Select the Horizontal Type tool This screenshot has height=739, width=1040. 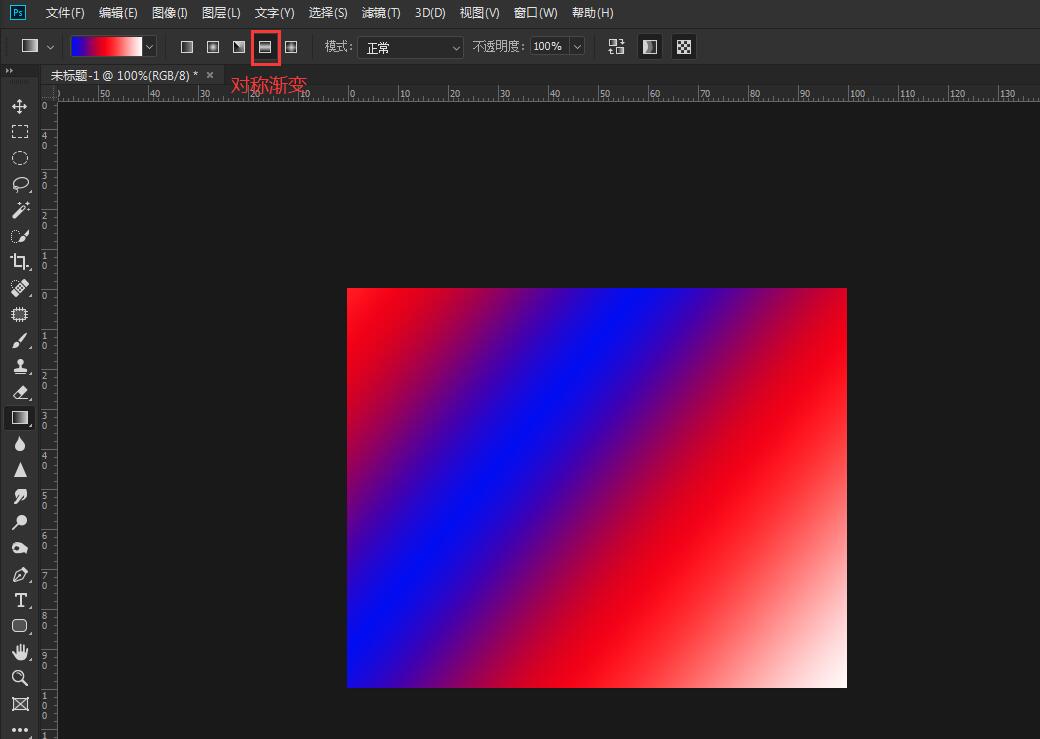click(x=19, y=600)
